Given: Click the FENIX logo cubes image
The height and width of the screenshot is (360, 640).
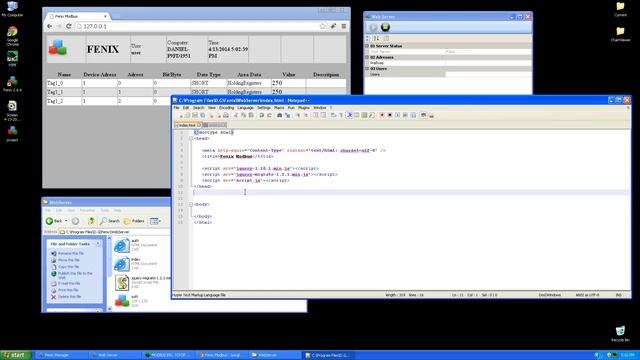Looking at the screenshot, I should point(58,48).
